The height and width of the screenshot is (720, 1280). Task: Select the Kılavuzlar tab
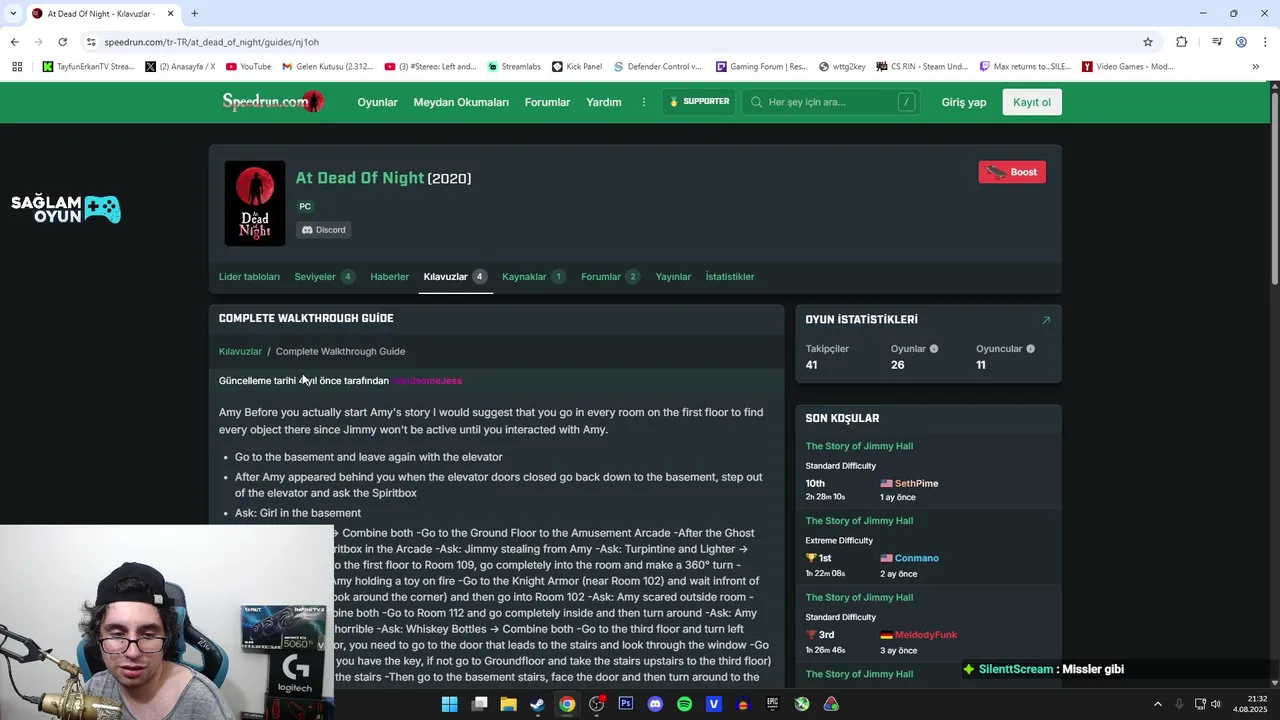[x=455, y=277]
